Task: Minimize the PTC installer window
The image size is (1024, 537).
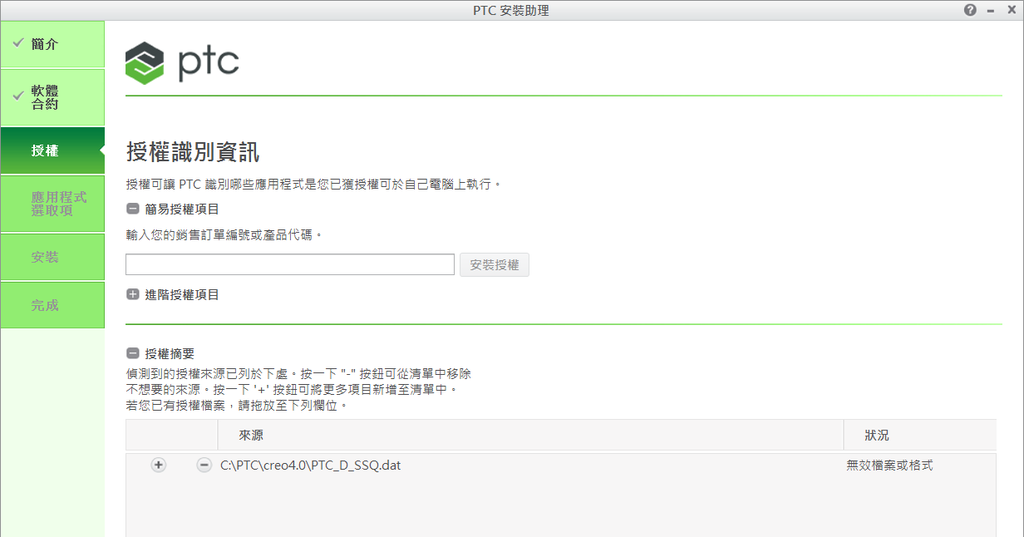Action: (x=991, y=10)
